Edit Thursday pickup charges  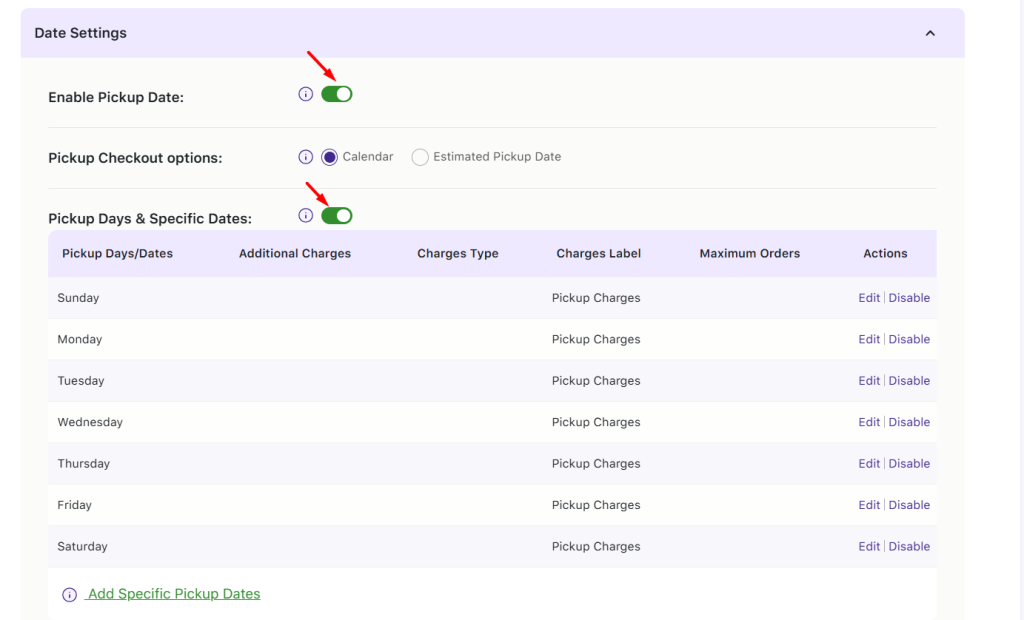tap(868, 463)
